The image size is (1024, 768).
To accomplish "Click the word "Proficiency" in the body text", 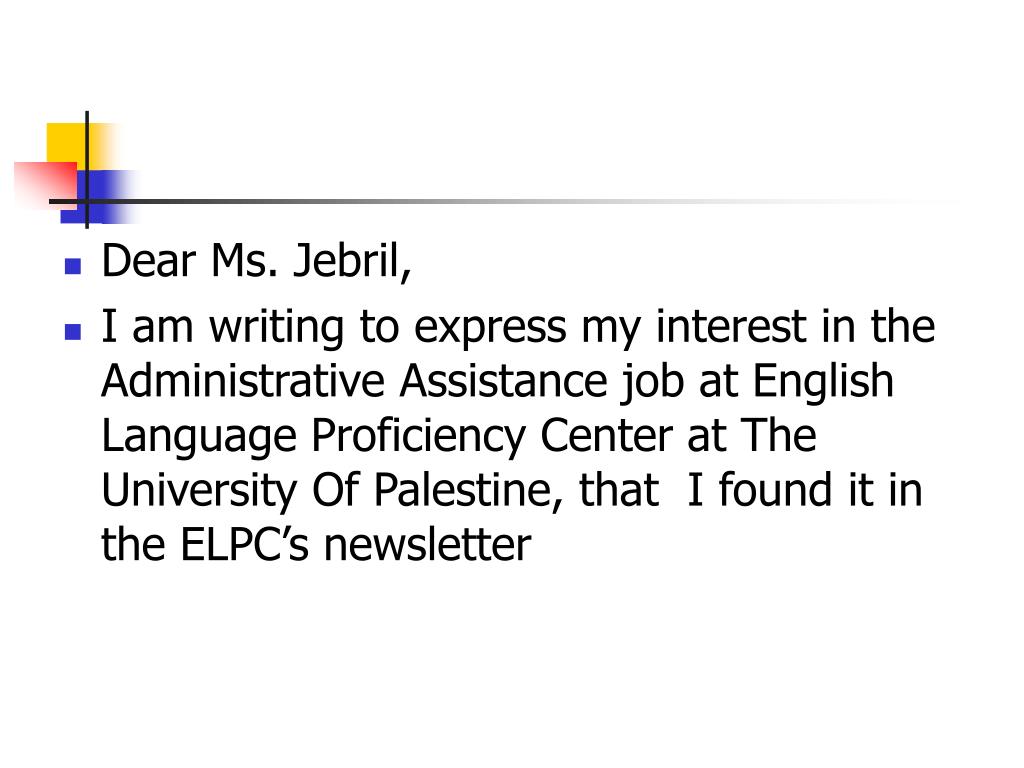I will (418, 436).
